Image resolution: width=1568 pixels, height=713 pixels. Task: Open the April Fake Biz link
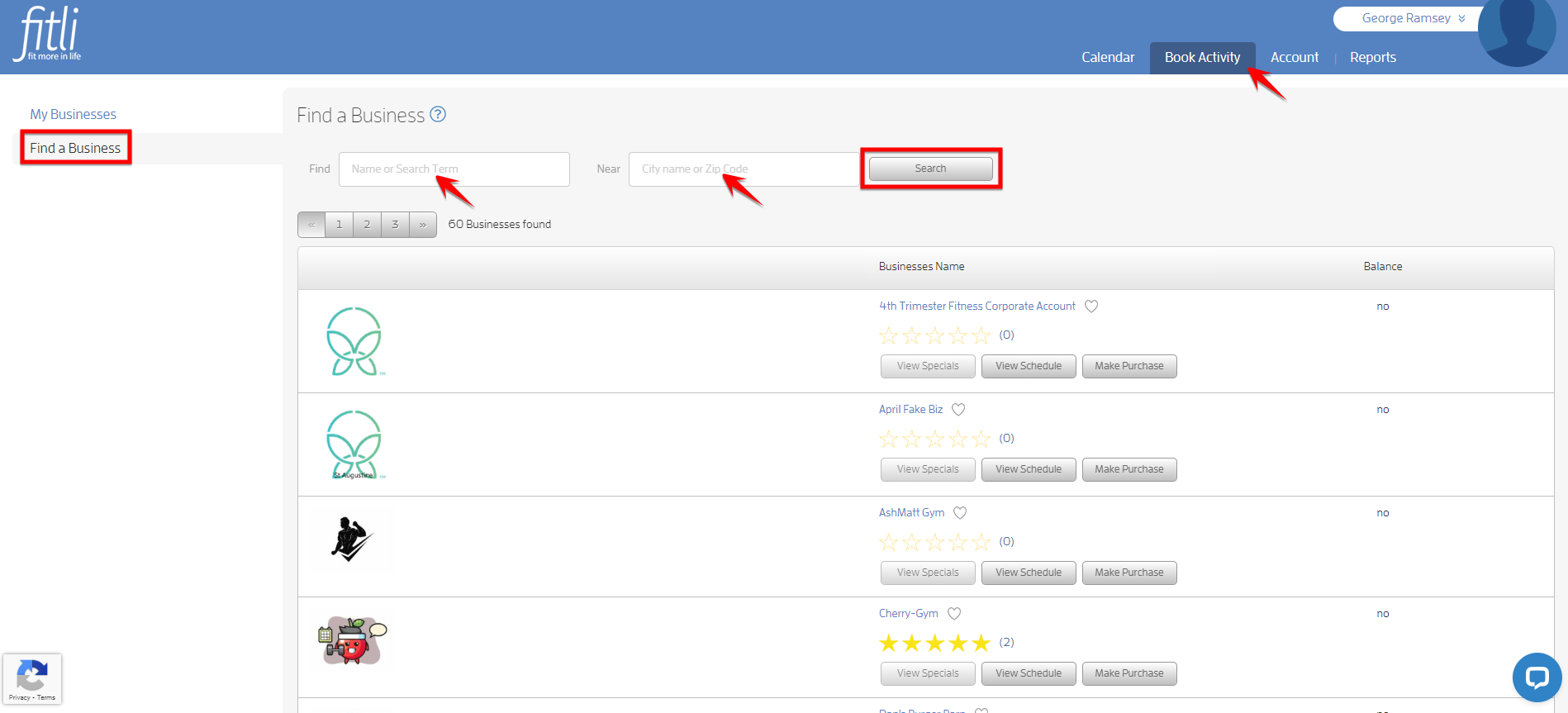[910, 409]
